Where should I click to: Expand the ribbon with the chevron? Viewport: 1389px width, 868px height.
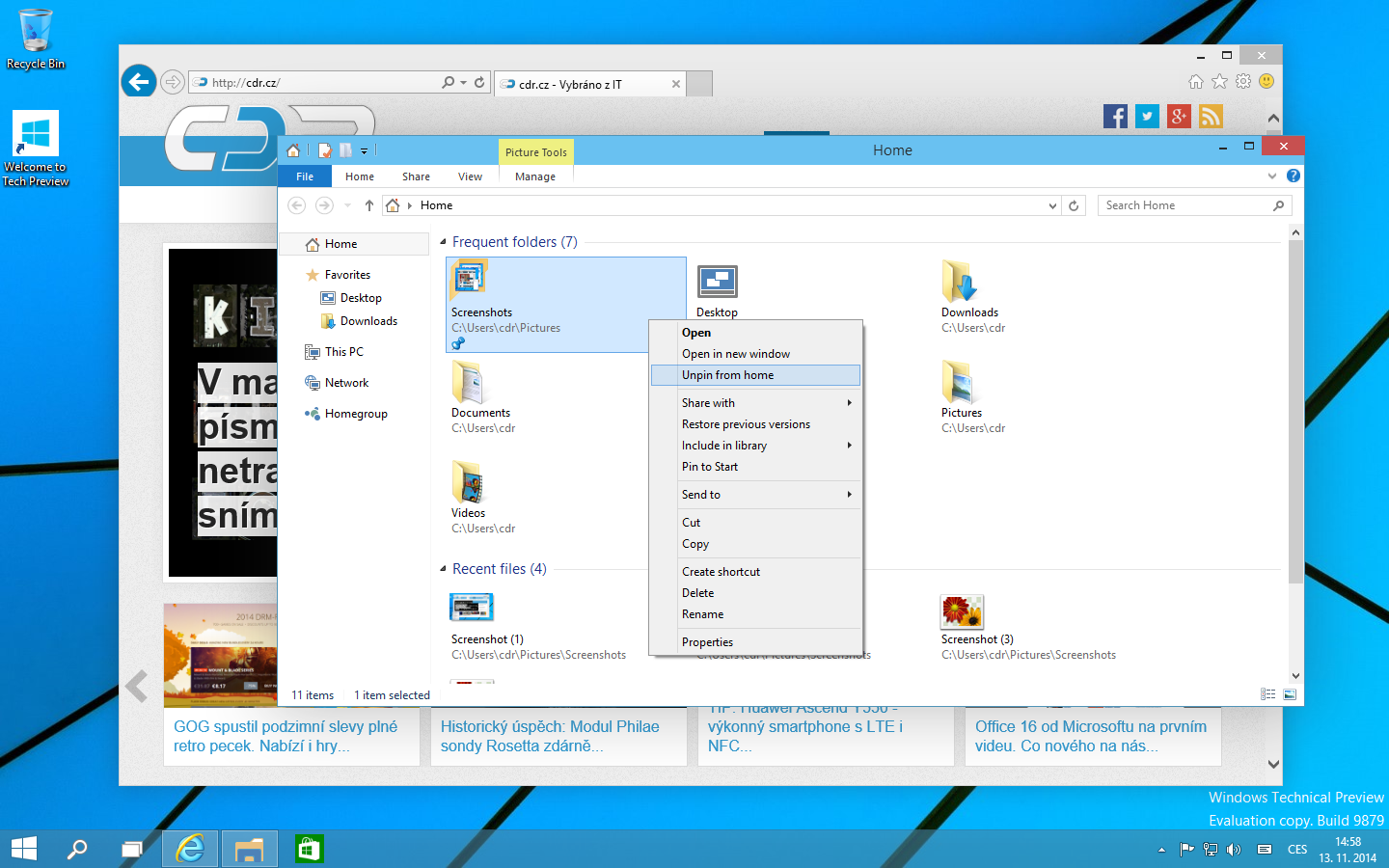[1272, 176]
